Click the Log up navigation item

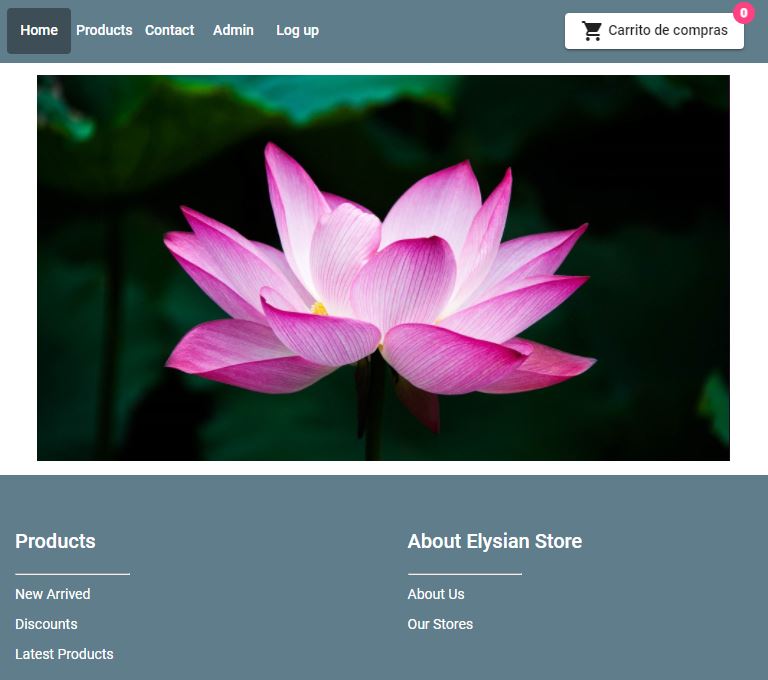tap(297, 31)
